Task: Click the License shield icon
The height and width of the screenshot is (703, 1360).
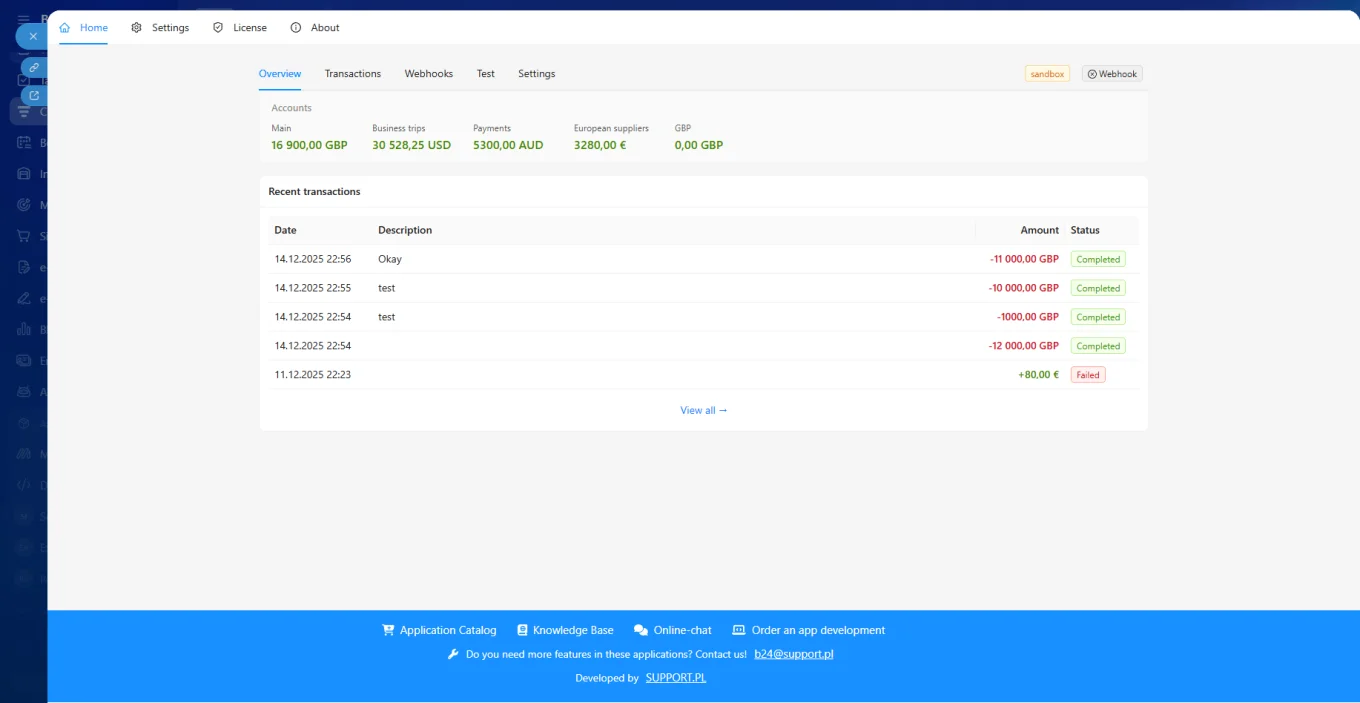Action: [217, 27]
